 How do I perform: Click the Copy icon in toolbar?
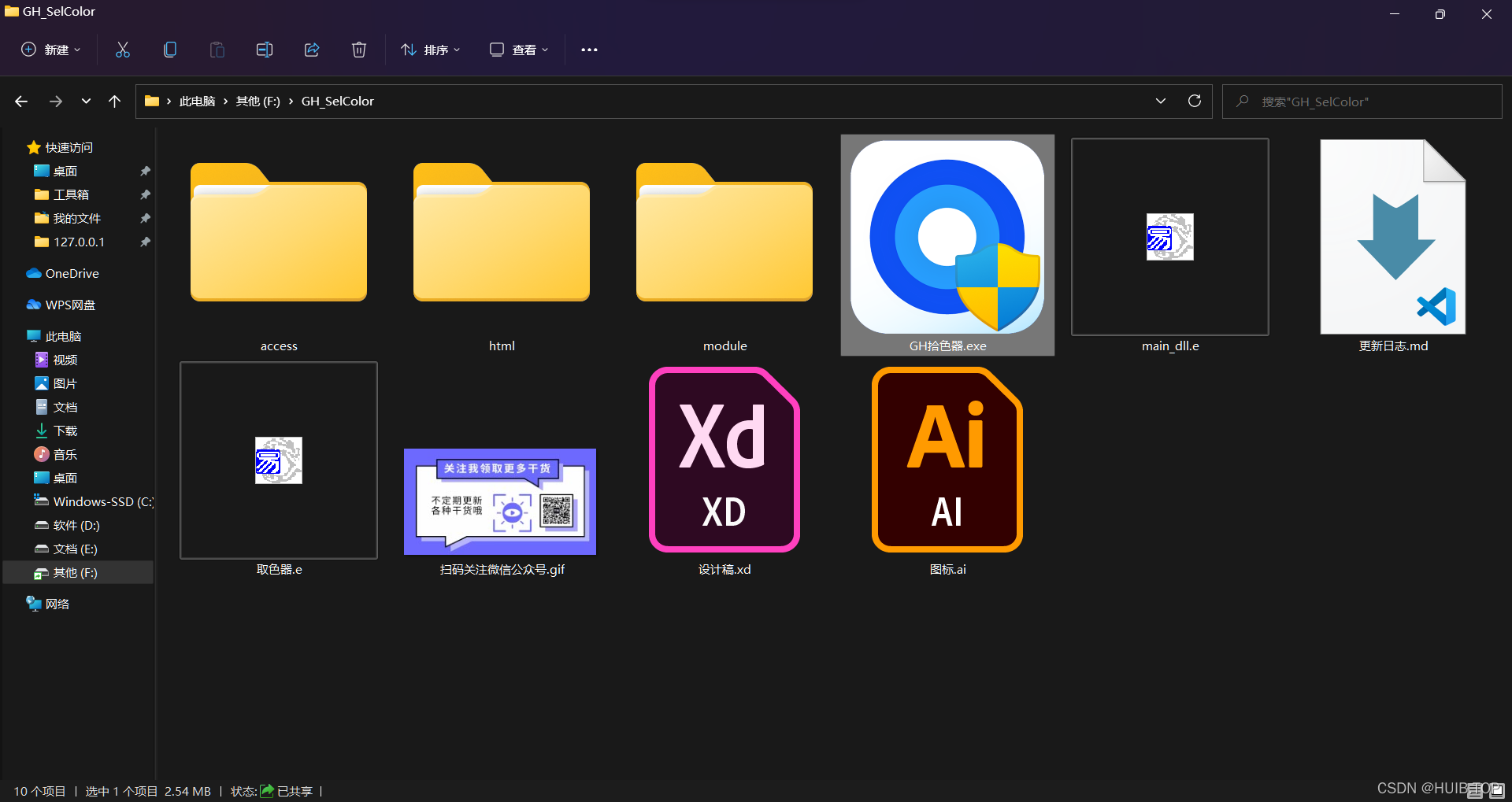click(170, 50)
